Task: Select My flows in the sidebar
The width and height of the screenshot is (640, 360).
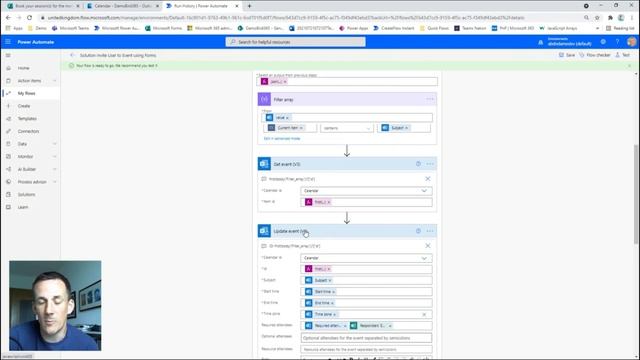Action: point(27,93)
